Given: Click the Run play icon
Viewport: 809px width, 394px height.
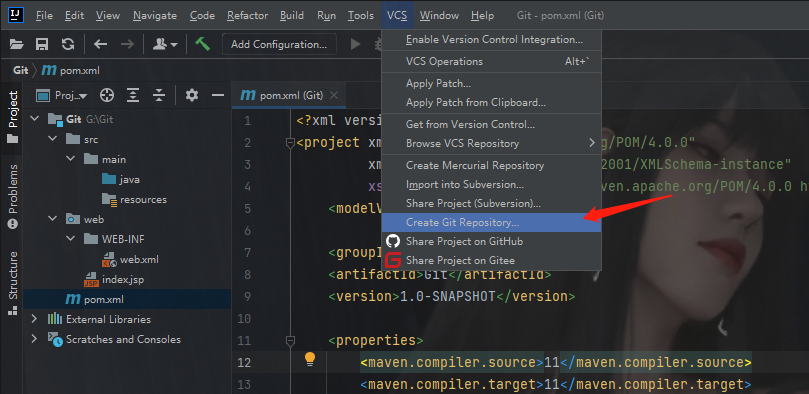Looking at the screenshot, I should (355, 44).
